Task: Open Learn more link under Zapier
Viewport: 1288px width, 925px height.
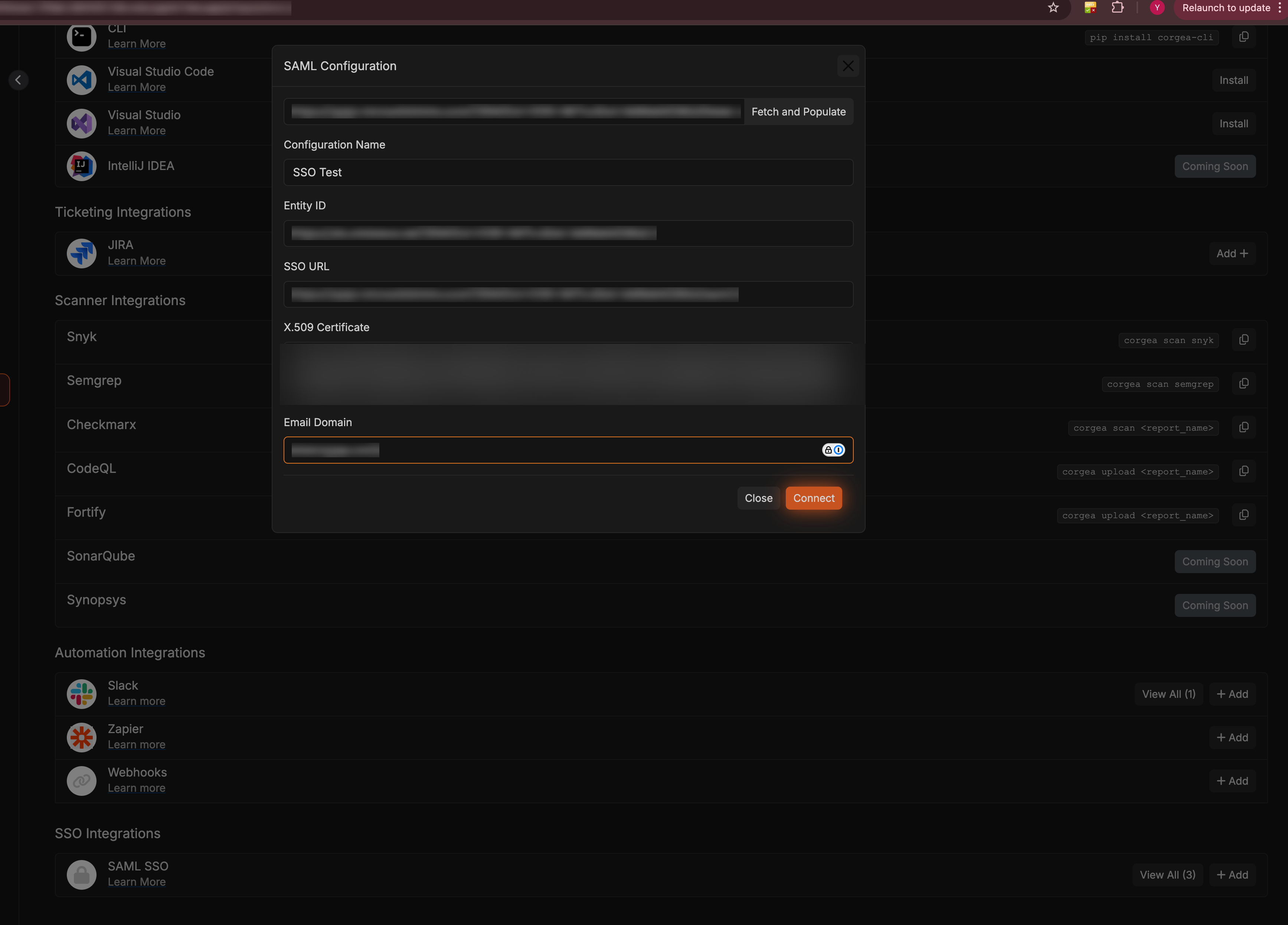Action: [137, 745]
